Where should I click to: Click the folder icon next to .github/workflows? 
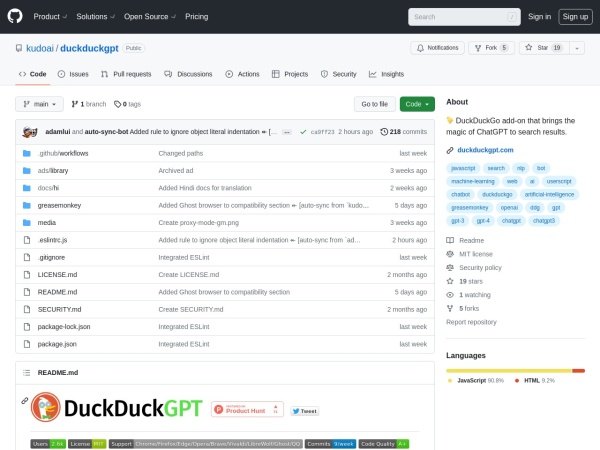[27, 153]
